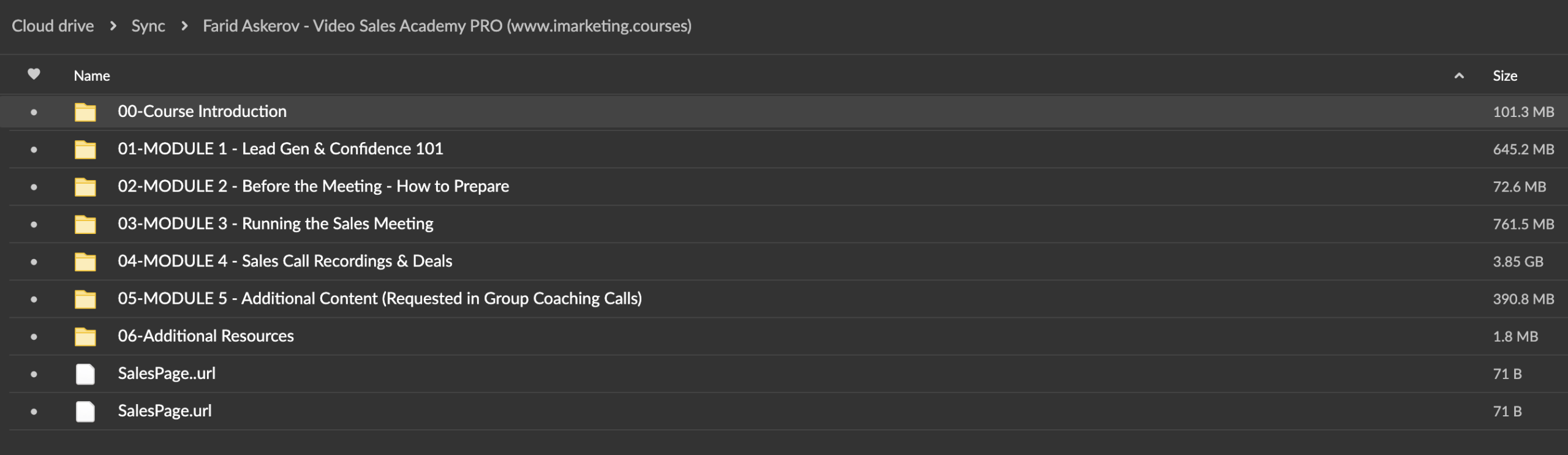Screen dimensions: 1568x455
Task: Toggle favorite dot on 02-MODULE 2 row
Action: [x=34, y=187]
